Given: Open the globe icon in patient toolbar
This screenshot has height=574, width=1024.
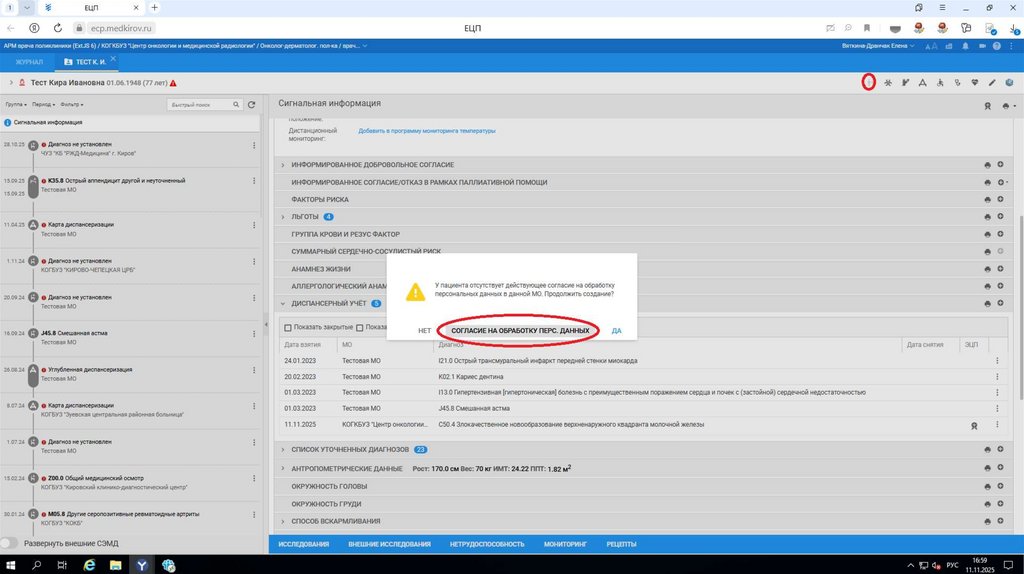Looking at the screenshot, I should coord(1009,83).
